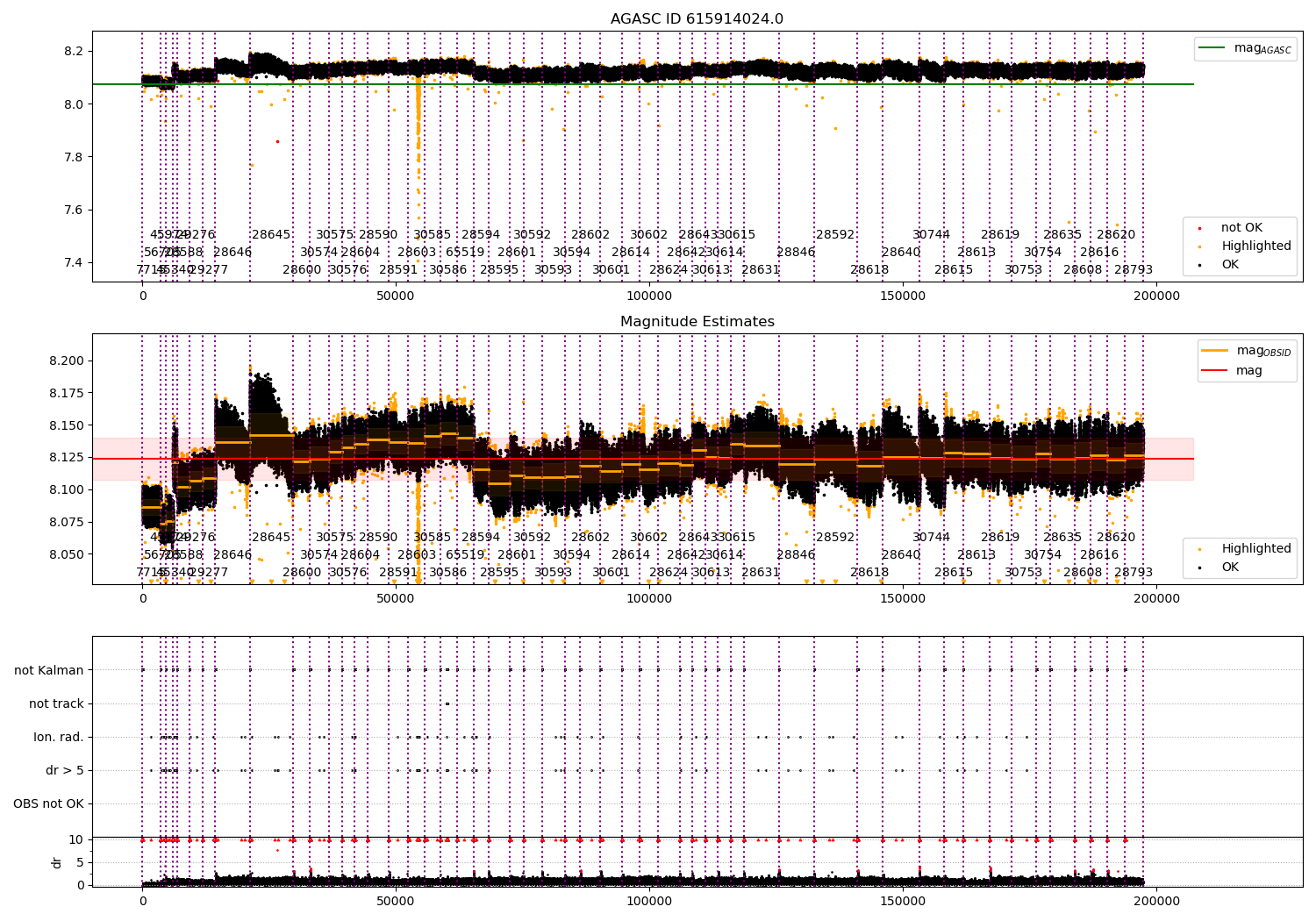Click obsid label 28640 in Magnitude Estimates plot
1316x921 pixels.
pos(901,555)
